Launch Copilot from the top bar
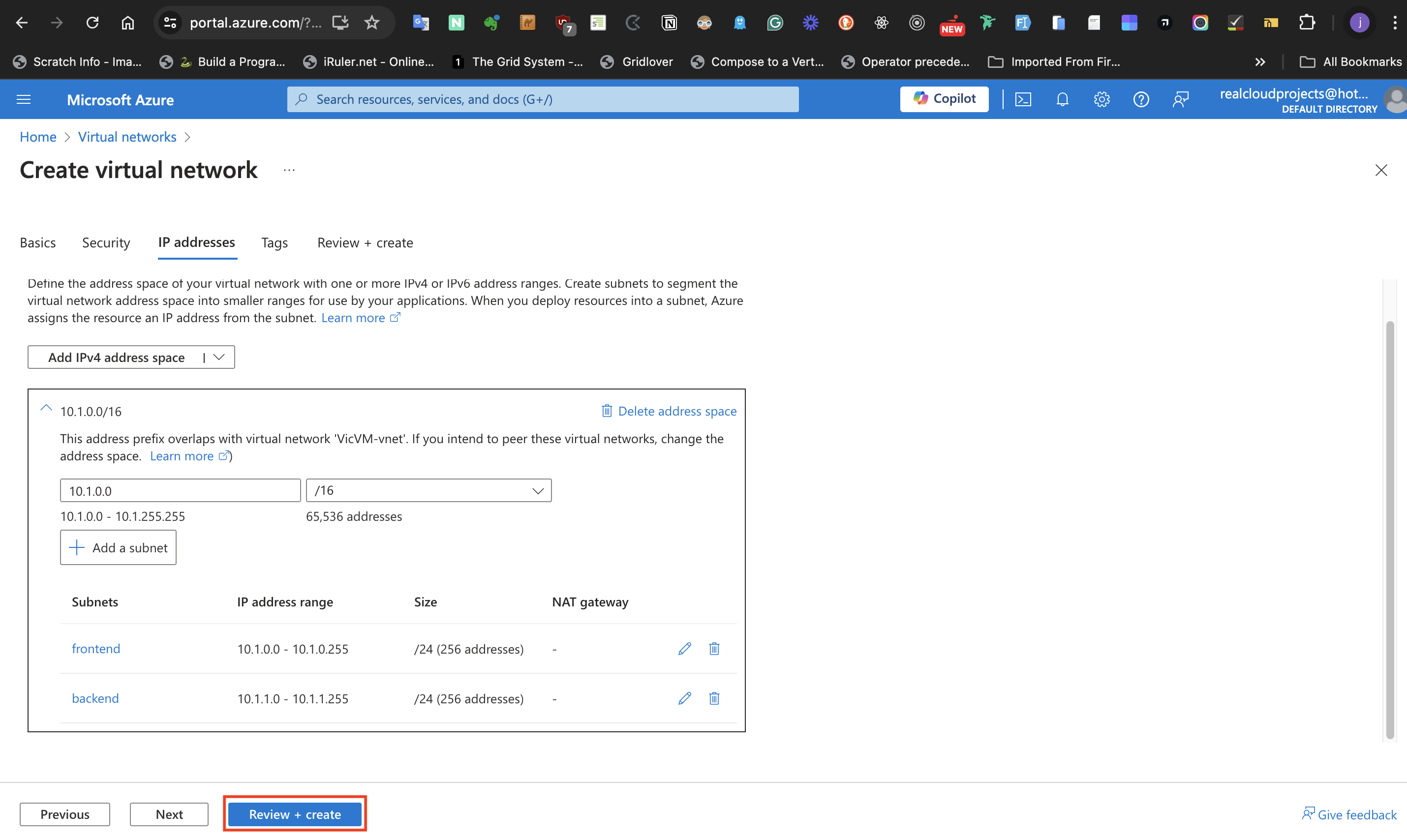Viewport: 1407px width, 840px height. pos(944,98)
